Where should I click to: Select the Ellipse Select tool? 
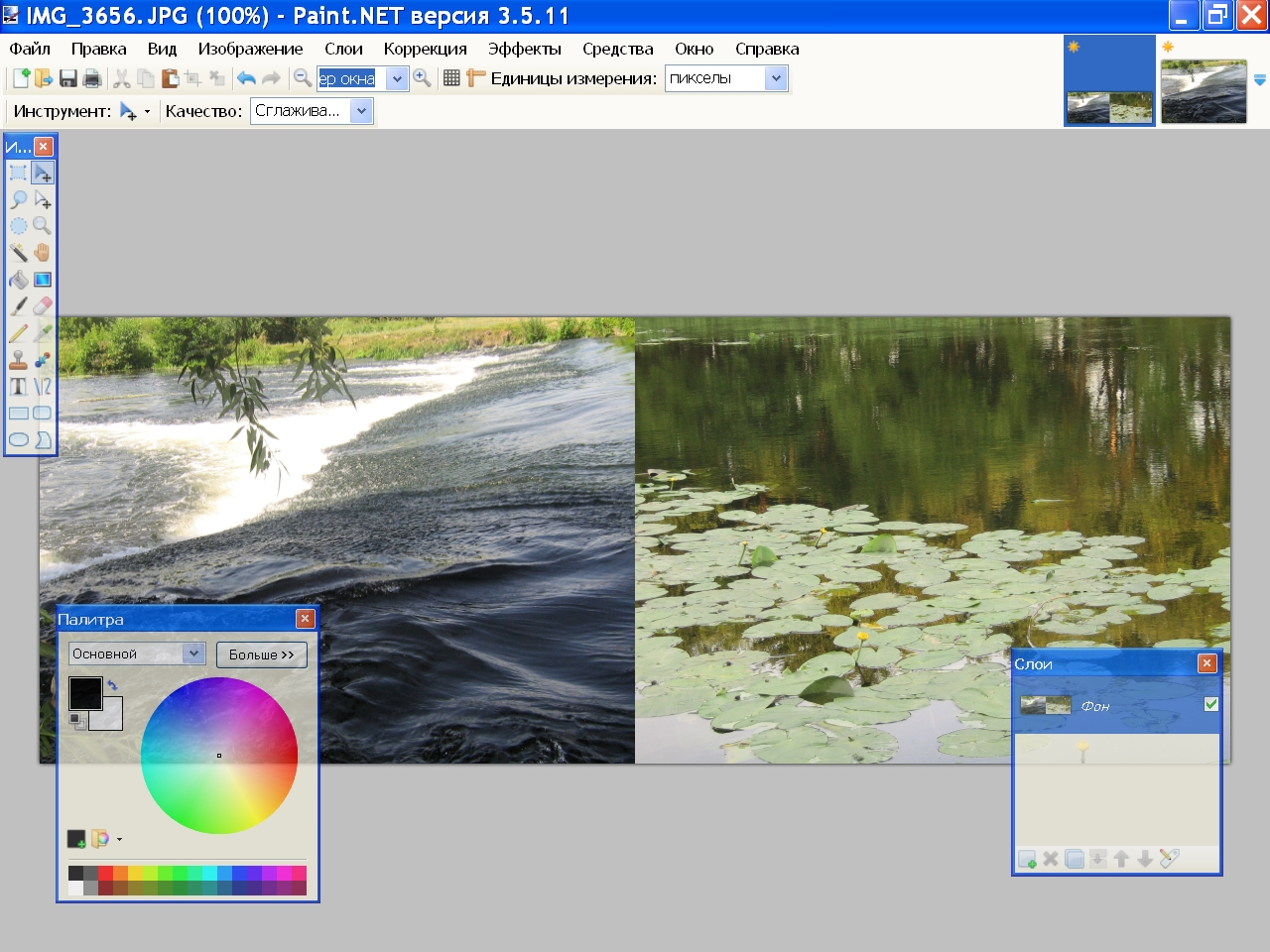coord(18,226)
